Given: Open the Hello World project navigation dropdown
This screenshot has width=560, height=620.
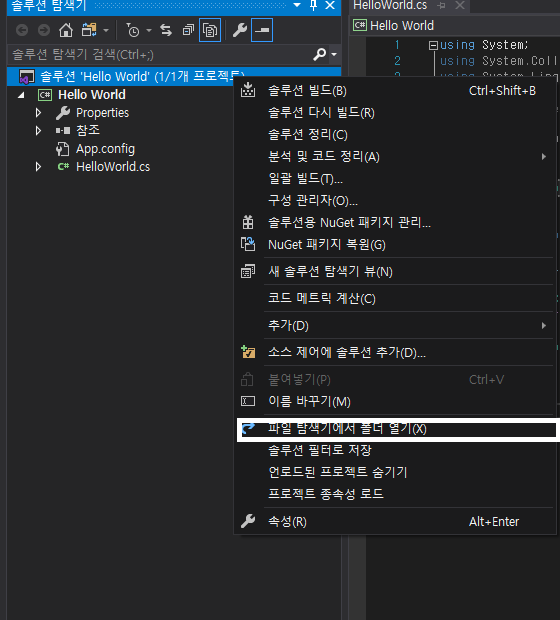Looking at the screenshot, I should tap(455, 26).
